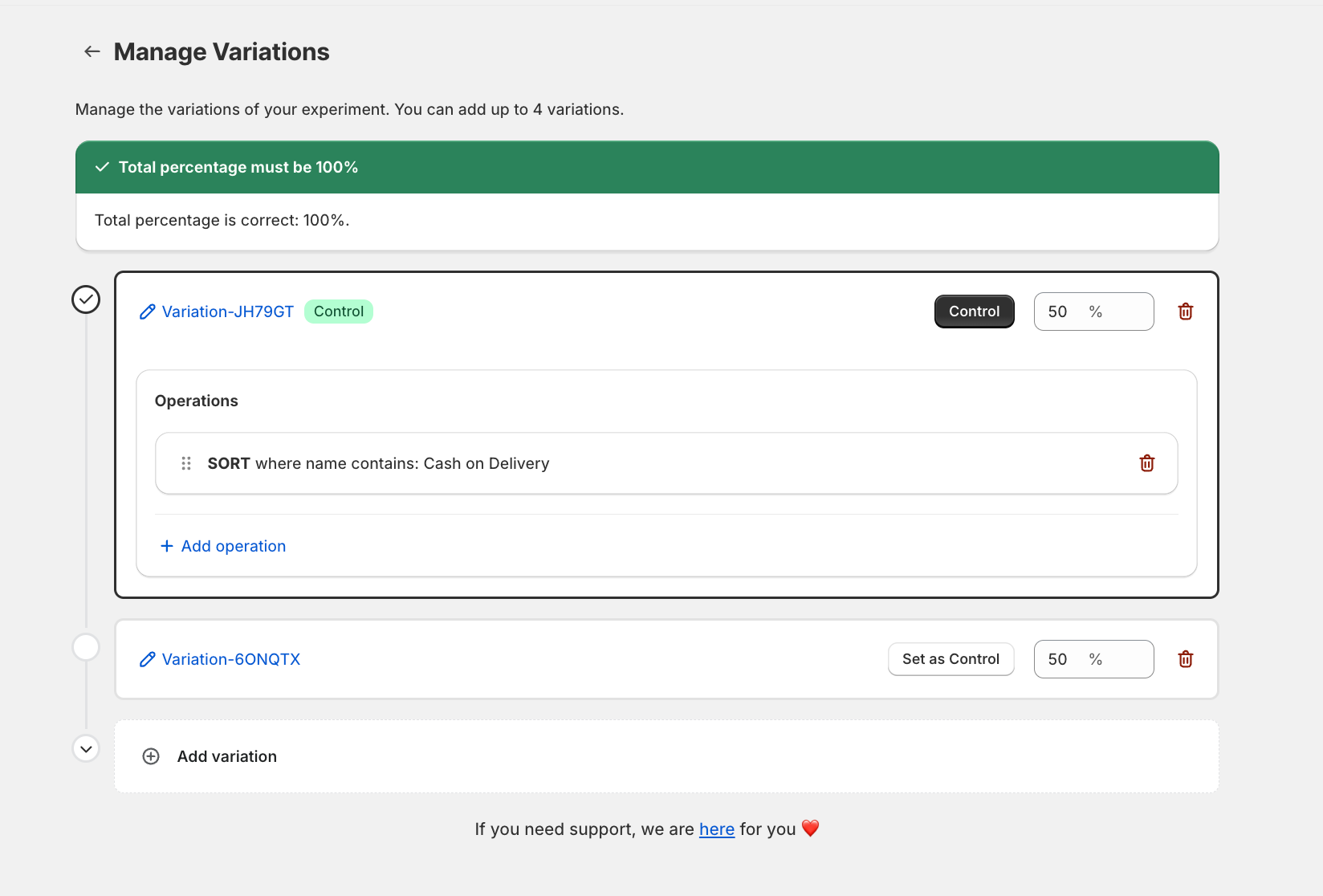Delete Variation-6ONQTX using its trash icon
Screen dimensions: 1323x896
coord(1185,659)
